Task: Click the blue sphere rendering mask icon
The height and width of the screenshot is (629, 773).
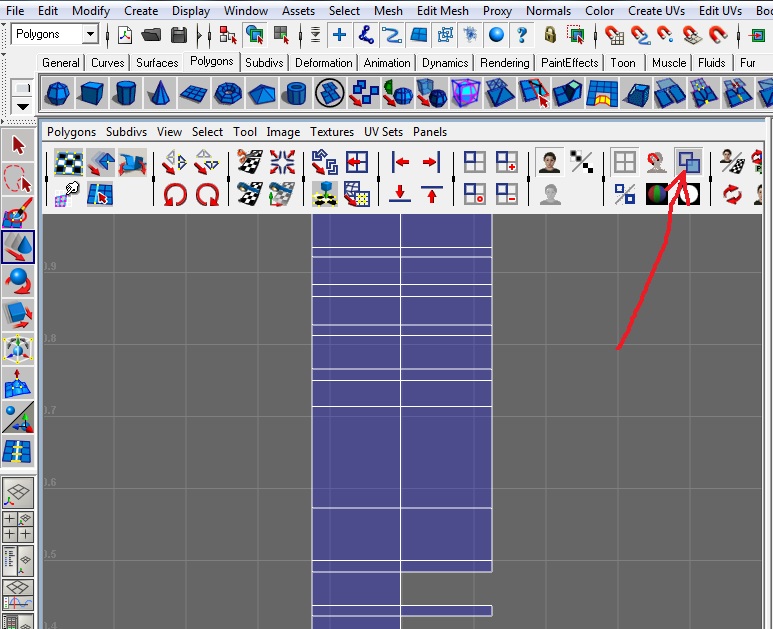Action: click(496, 35)
